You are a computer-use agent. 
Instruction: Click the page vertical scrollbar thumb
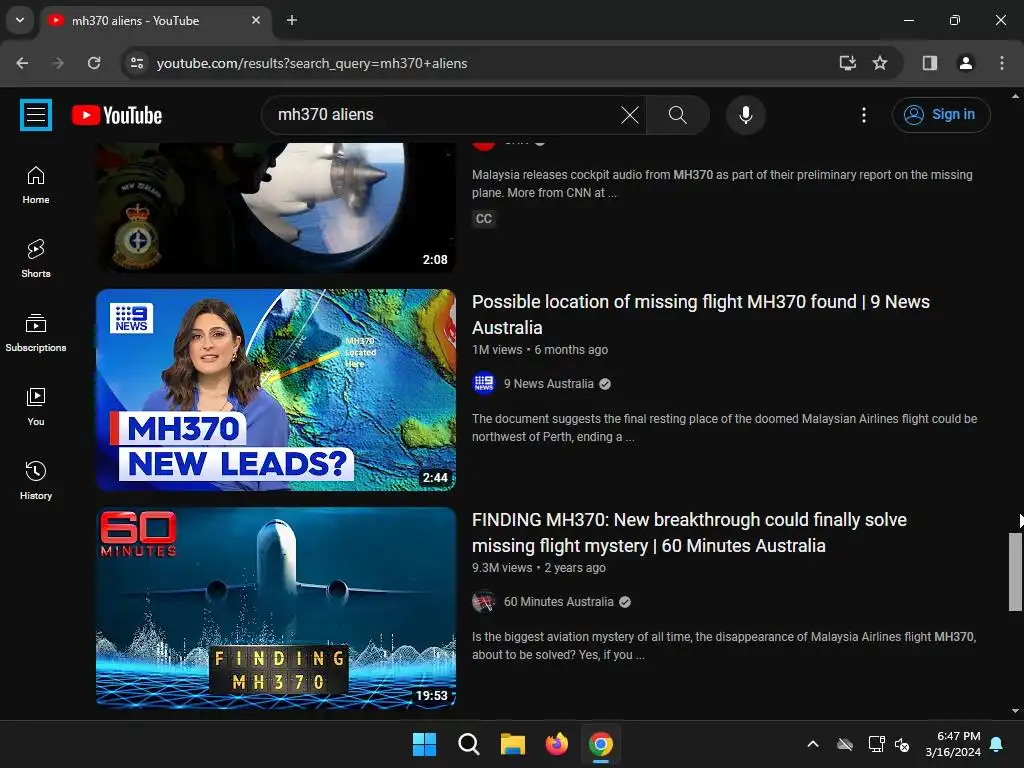[1015, 572]
